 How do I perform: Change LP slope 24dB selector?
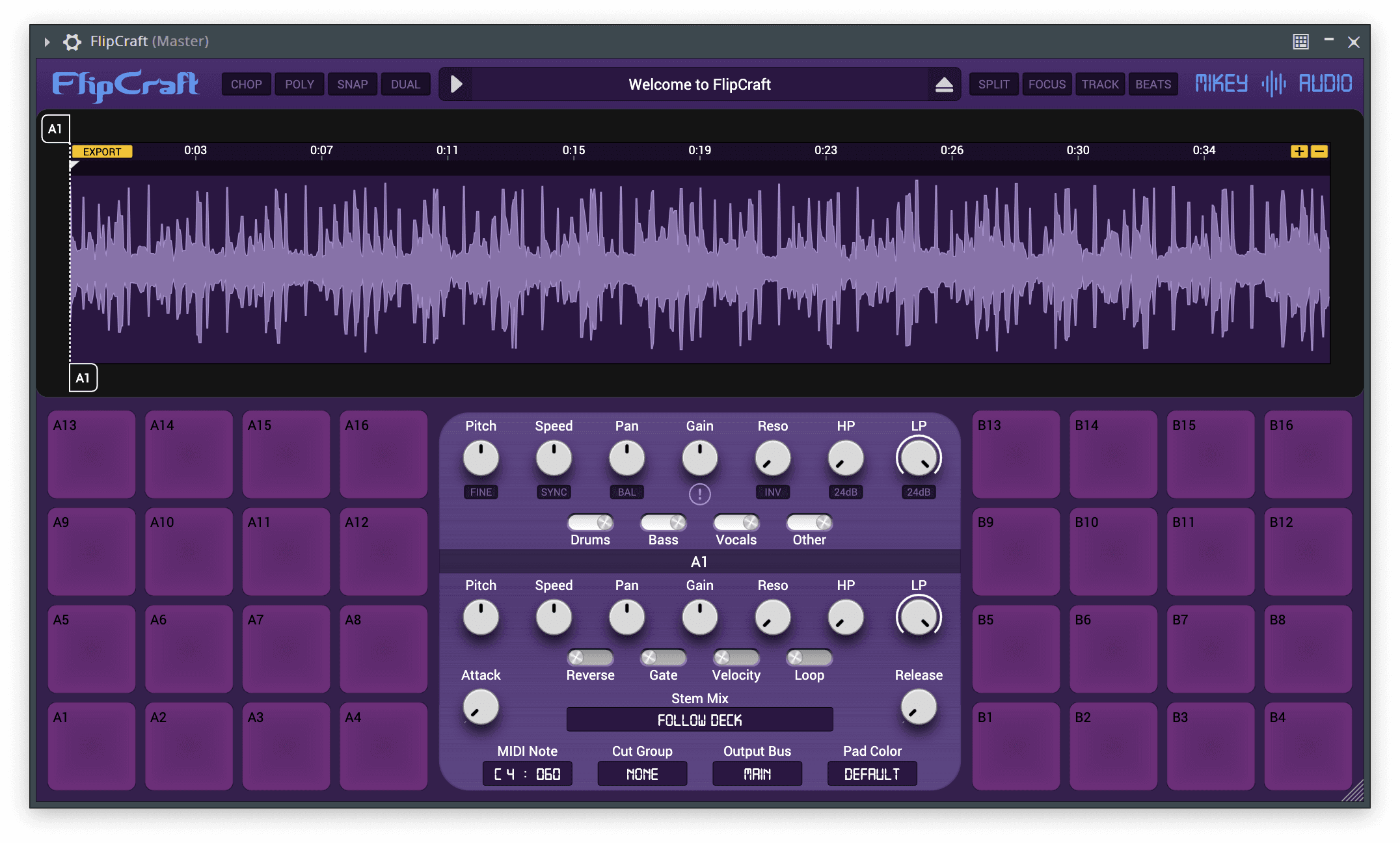(x=919, y=492)
